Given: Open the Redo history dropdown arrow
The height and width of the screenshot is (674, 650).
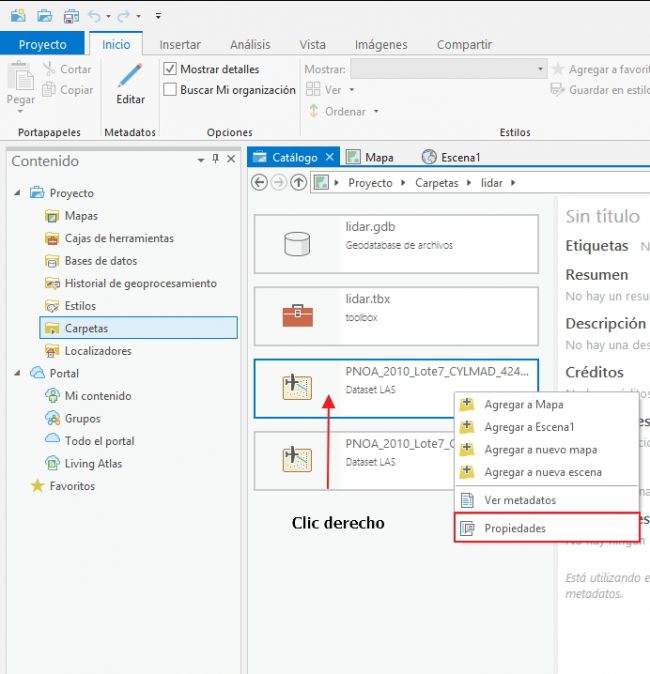Looking at the screenshot, I should pyautogui.click(x=138, y=17).
